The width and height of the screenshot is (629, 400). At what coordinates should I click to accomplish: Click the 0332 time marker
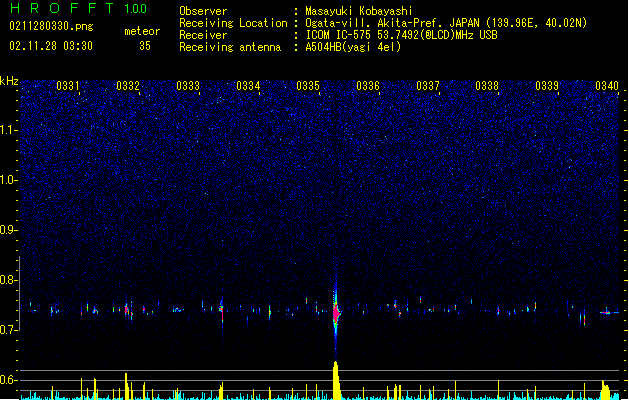(128, 86)
